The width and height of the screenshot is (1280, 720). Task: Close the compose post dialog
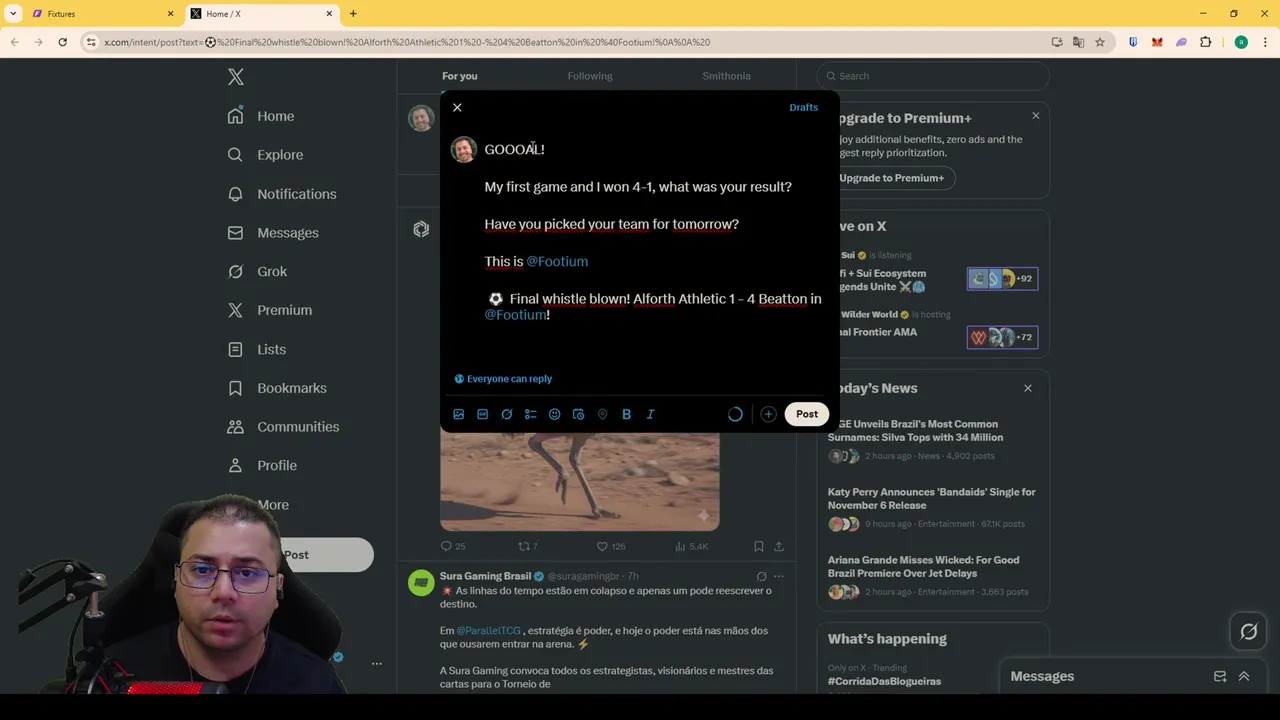(x=457, y=108)
